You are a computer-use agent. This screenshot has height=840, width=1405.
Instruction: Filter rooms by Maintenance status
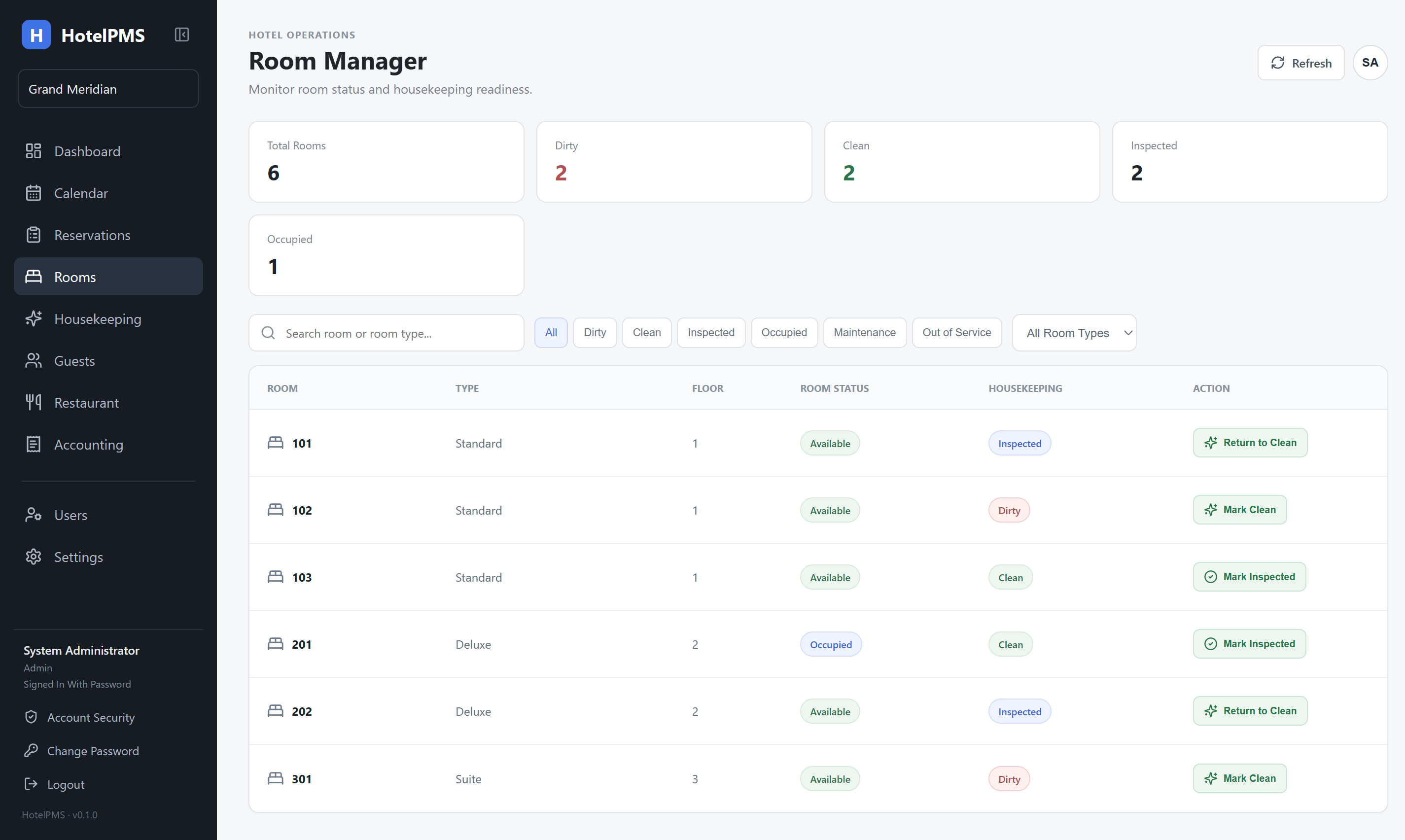pyautogui.click(x=864, y=333)
